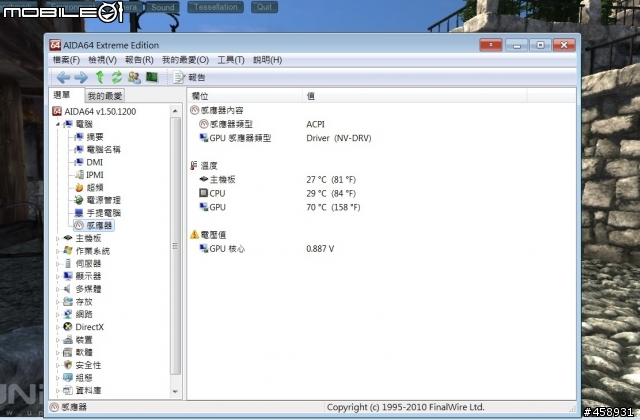Click the Quit button in background benchmark window
The height and width of the screenshot is (420, 640).
pos(264,7)
